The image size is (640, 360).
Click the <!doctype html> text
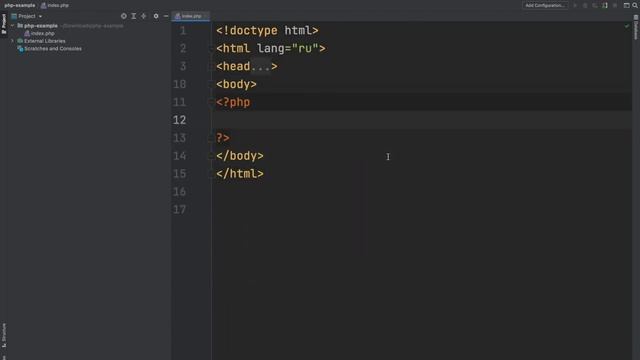[x=267, y=31]
